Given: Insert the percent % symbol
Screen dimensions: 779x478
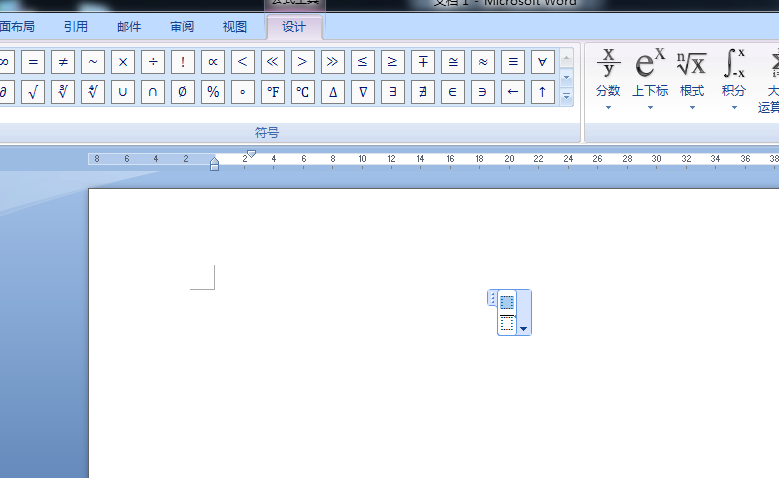Looking at the screenshot, I should (x=213, y=92).
